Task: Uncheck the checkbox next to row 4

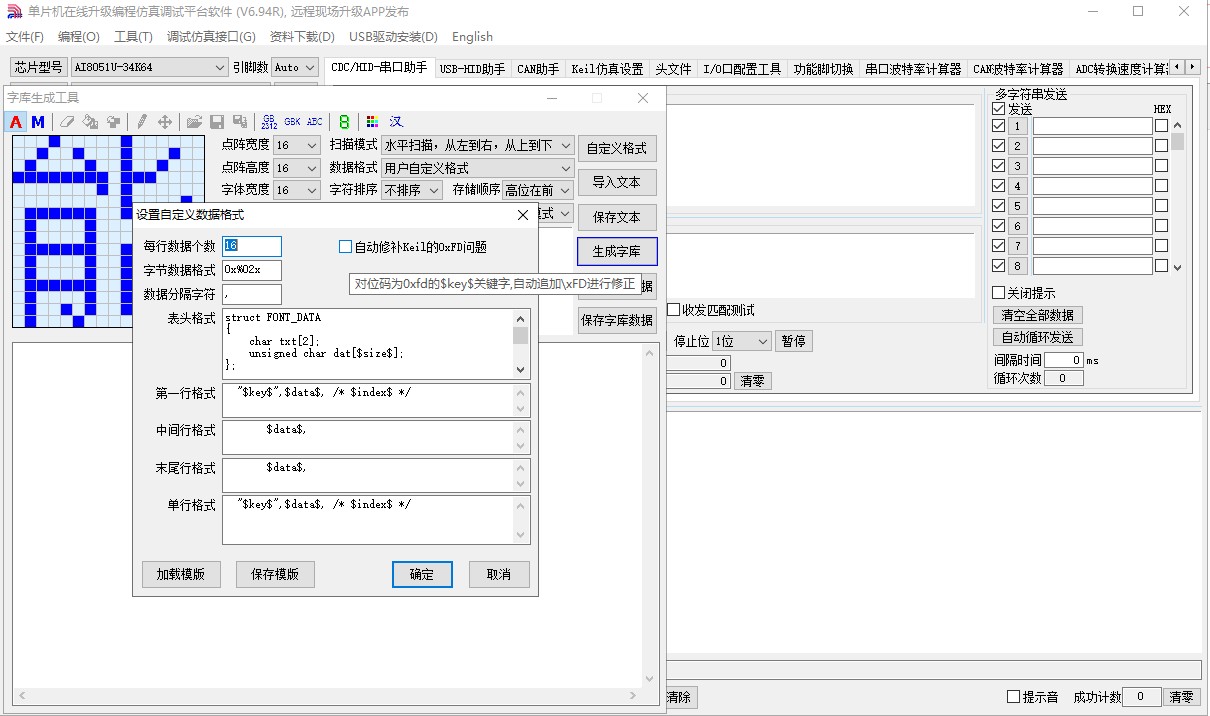Action: tap(998, 186)
